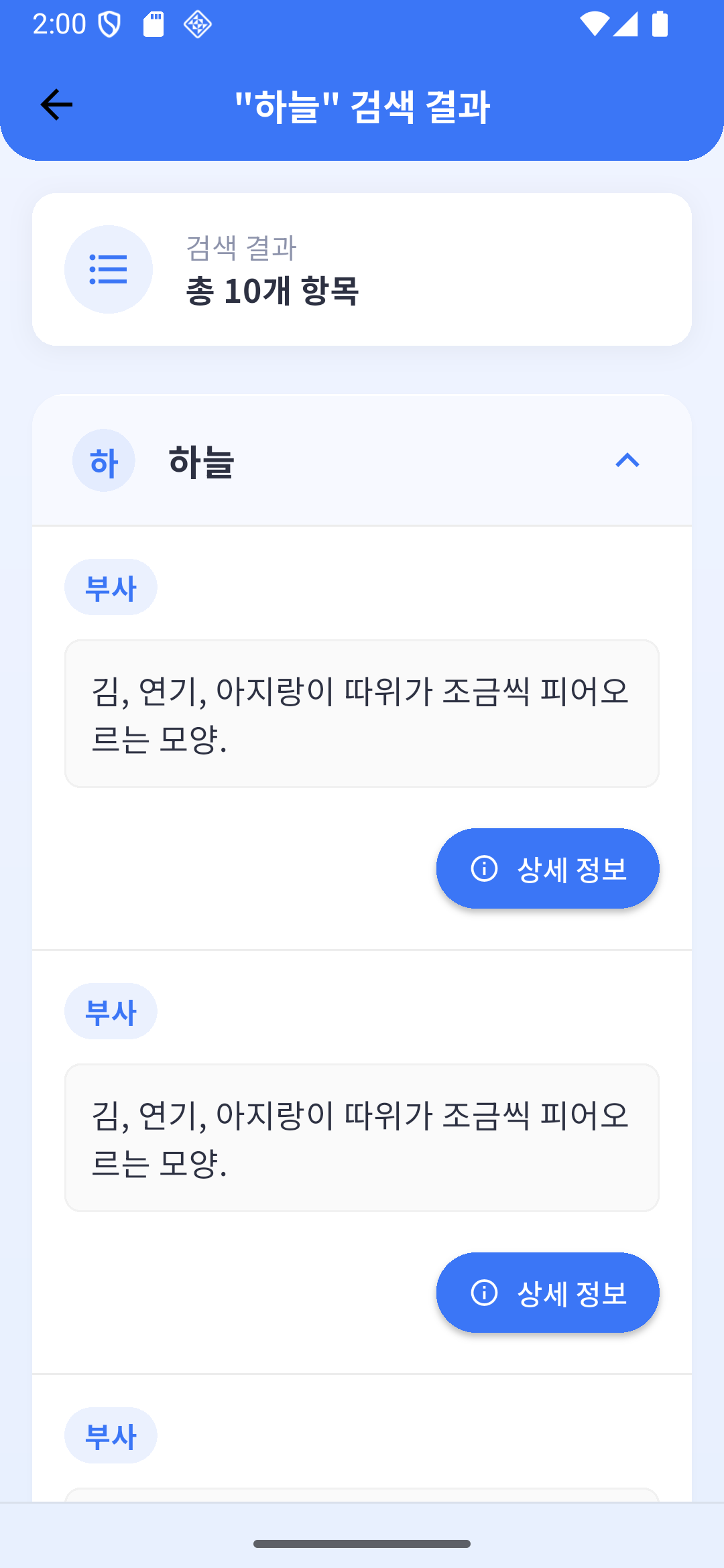
Task: Tap the SD card status icon
Action: pyautogui.click(x=154, y=24)
